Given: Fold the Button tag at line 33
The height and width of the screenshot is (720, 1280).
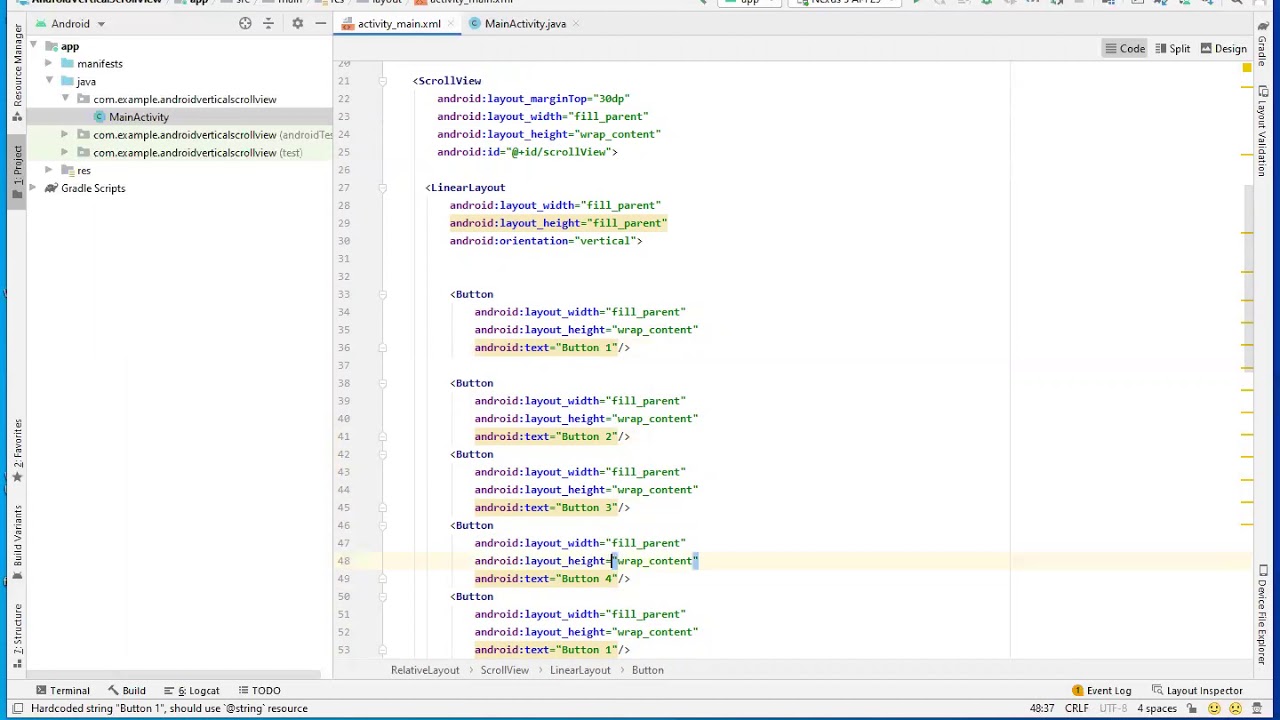Looking at the screenshot, I should [x=382, y=294].
